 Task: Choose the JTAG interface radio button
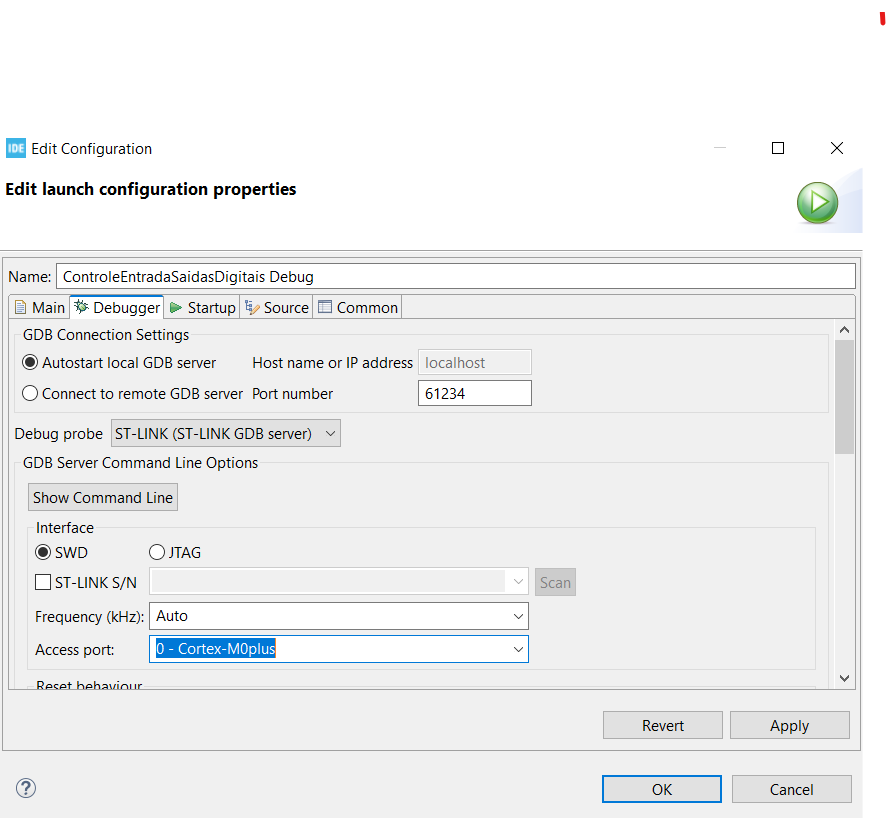[157, 552]
